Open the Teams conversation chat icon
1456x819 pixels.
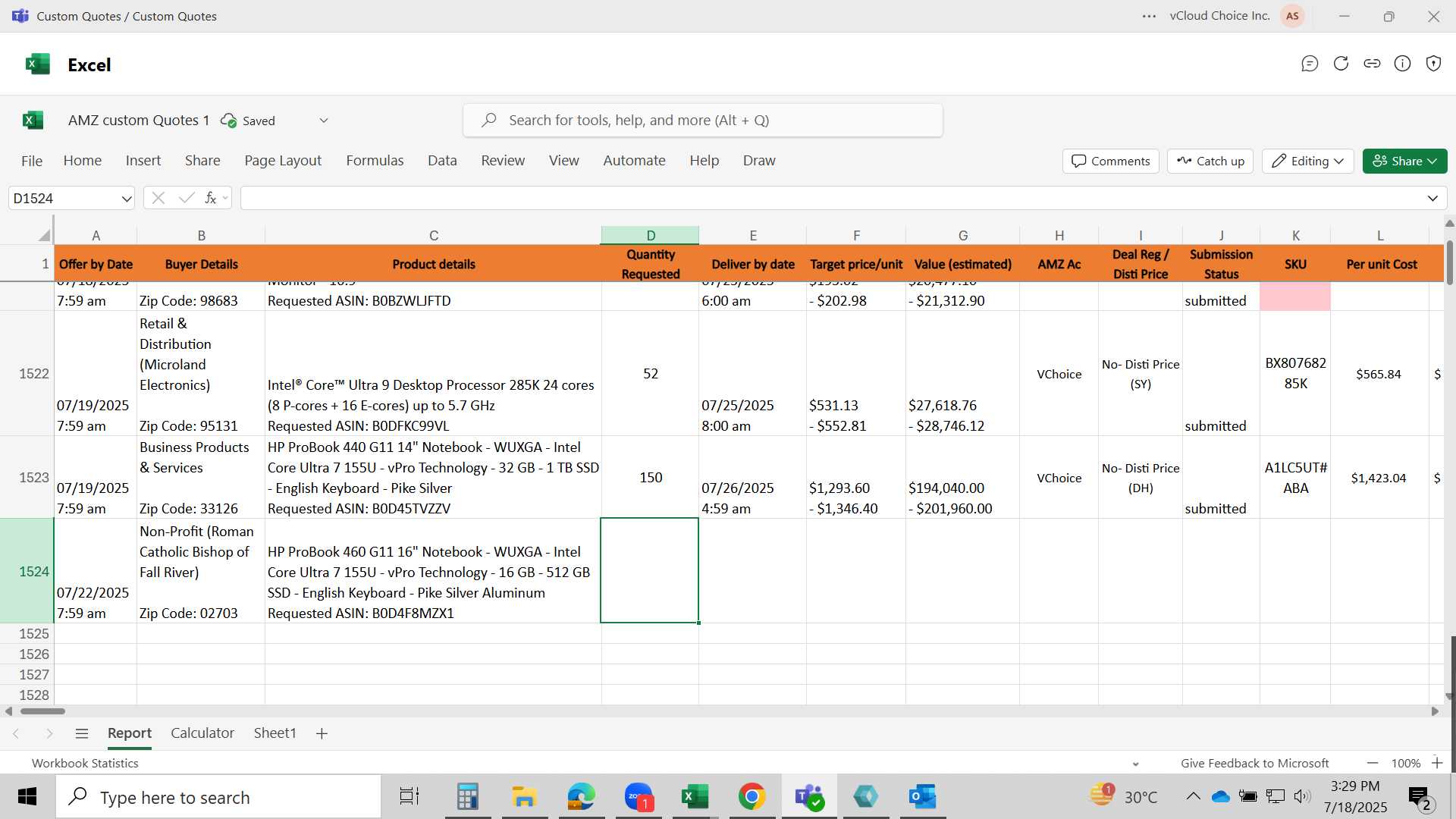tap(1310, 64)
